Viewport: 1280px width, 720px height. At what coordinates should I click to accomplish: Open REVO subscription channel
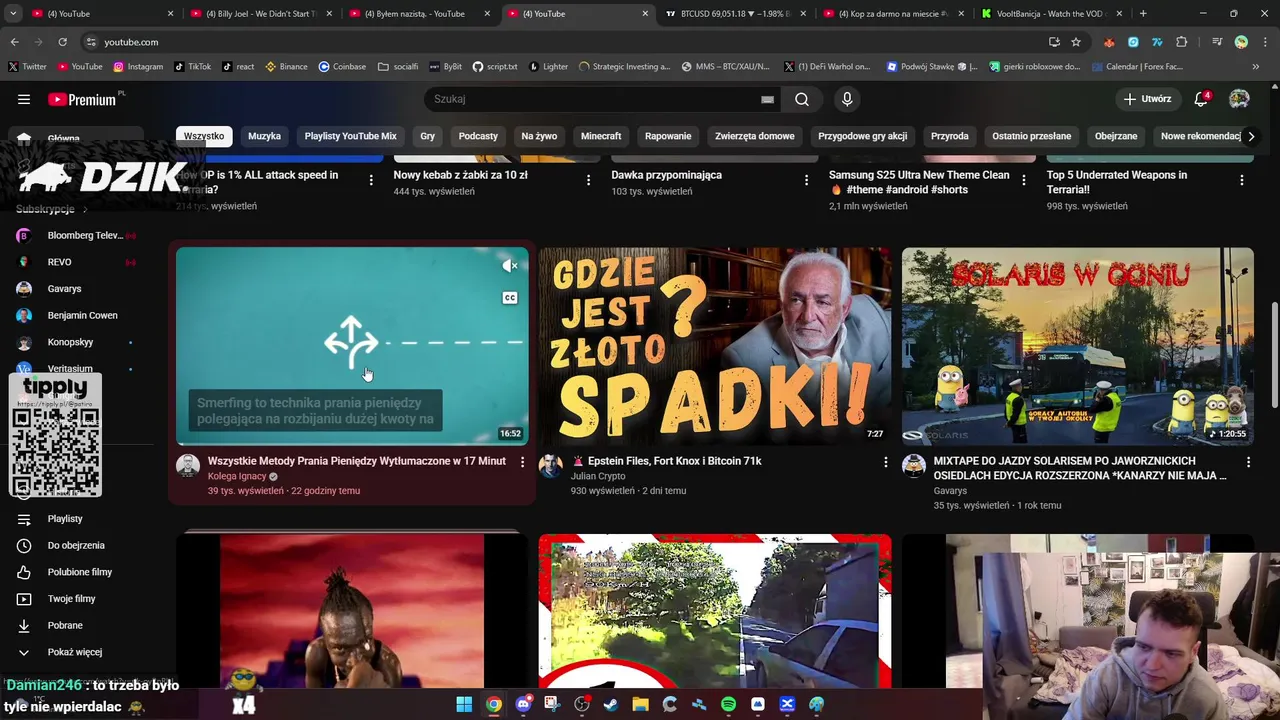coord(76,262)
